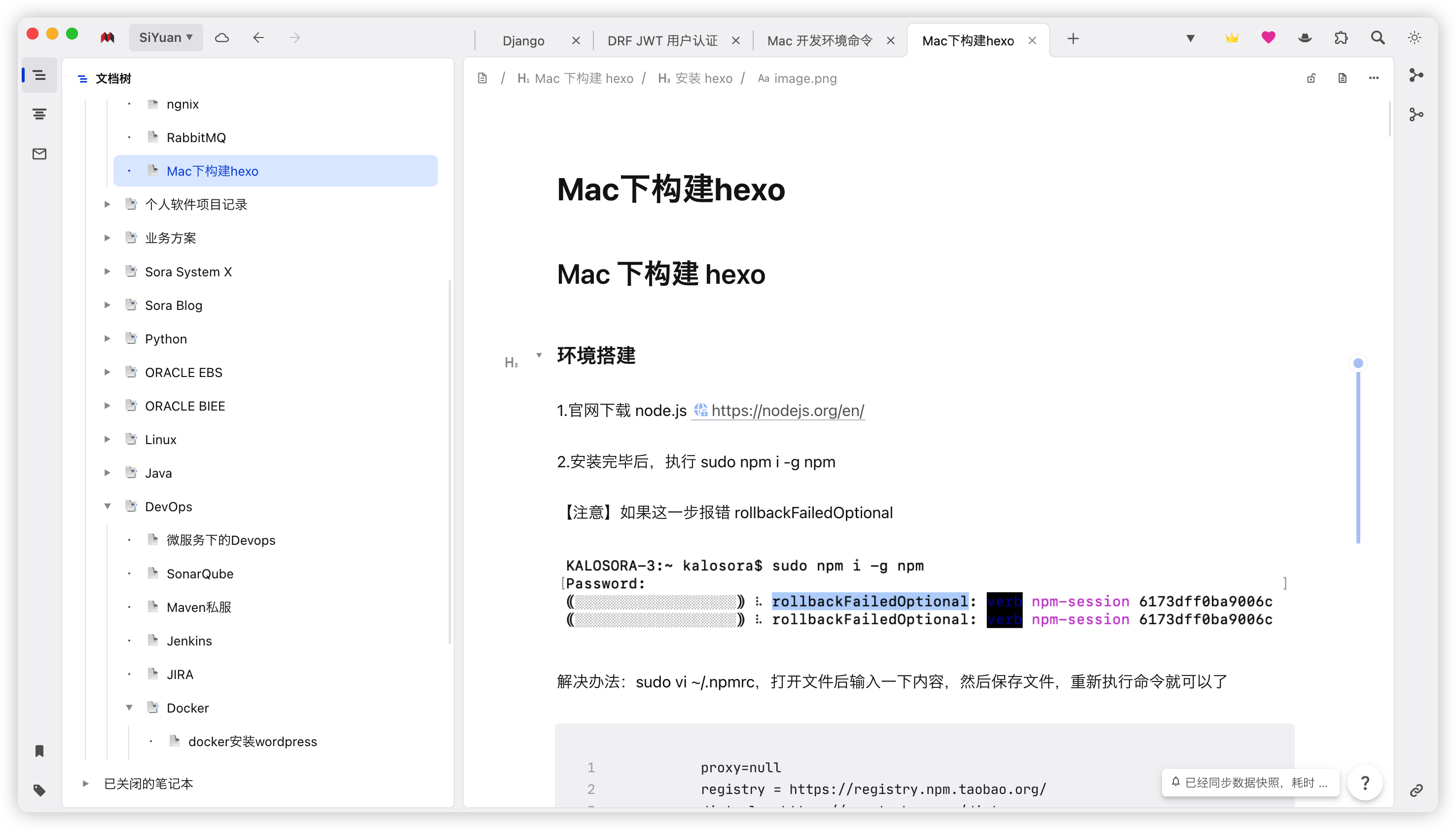Collapse the DevOps folder
1456x830 pixels.
coord(107,506)
